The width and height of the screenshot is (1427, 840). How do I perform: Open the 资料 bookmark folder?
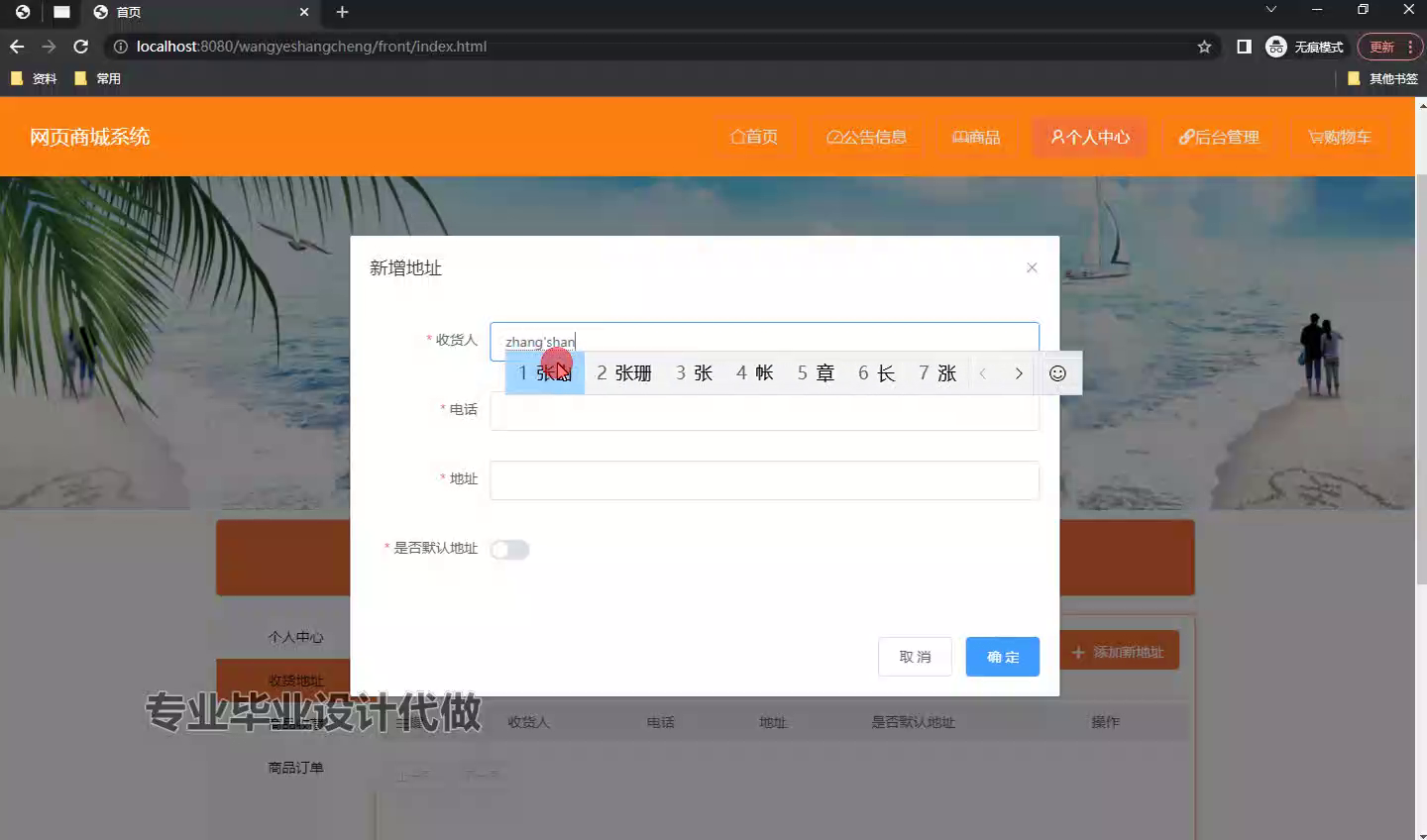pyautogui.click(x=34, y=78)
